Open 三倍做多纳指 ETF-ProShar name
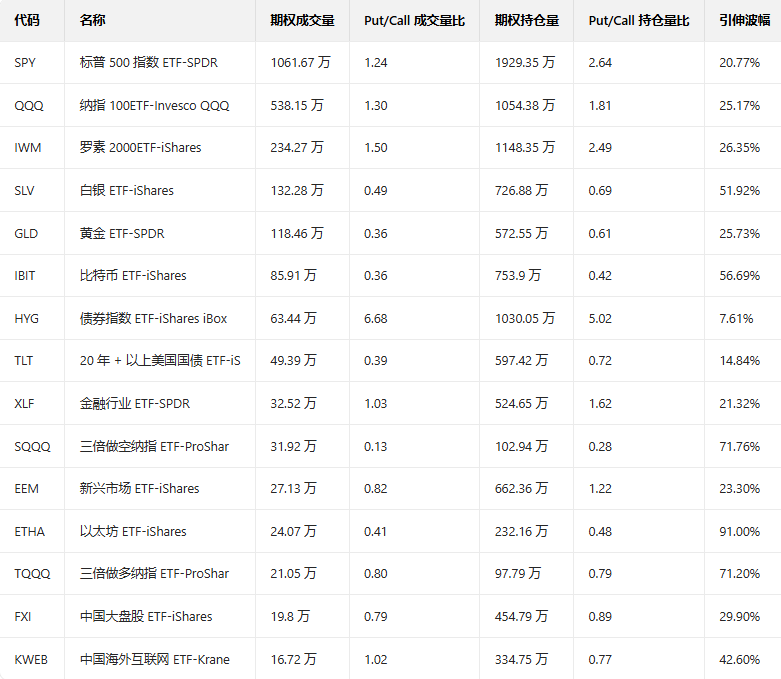 coord(154,573)
